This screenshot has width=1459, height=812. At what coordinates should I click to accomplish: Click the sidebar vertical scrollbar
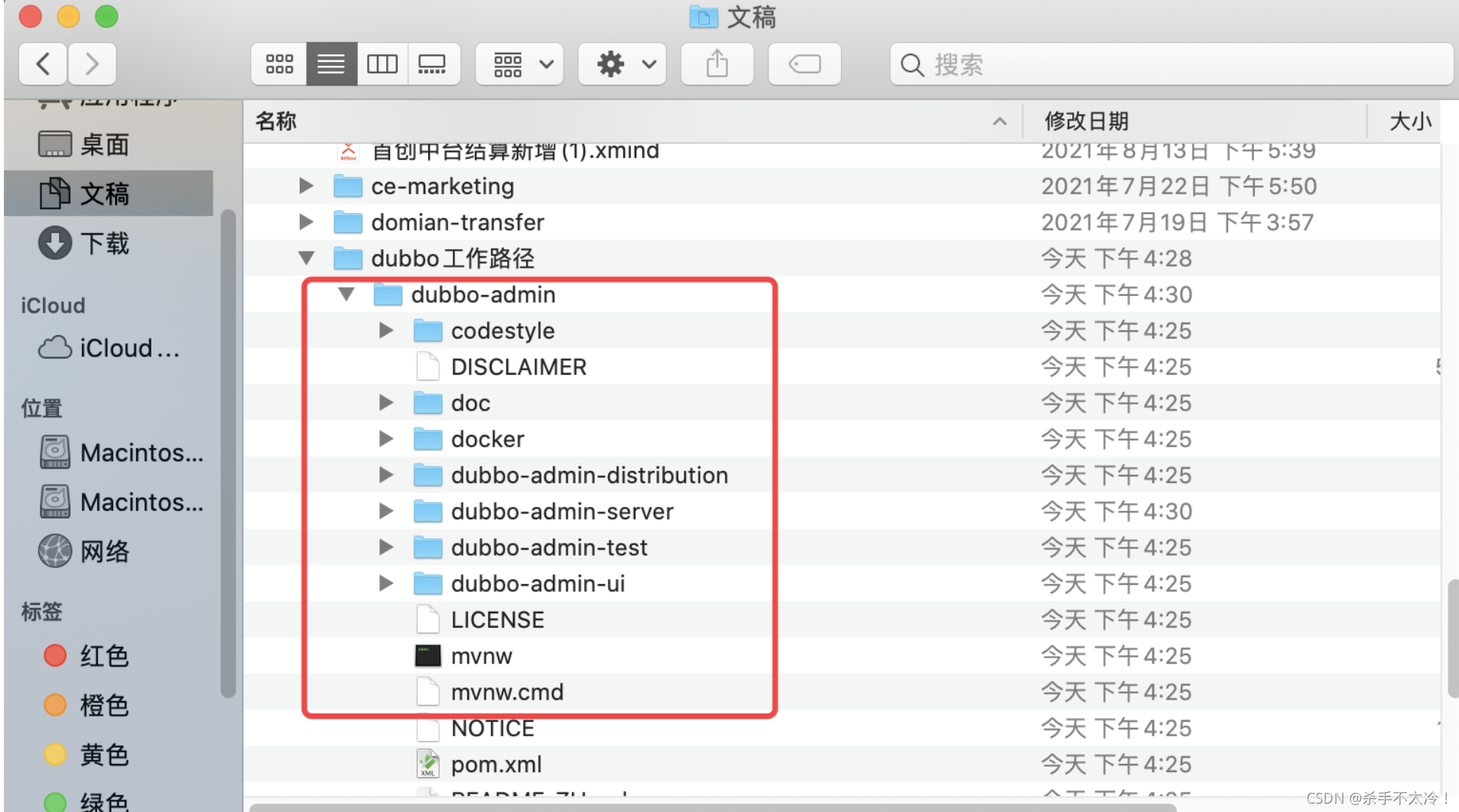pos(228,453)
